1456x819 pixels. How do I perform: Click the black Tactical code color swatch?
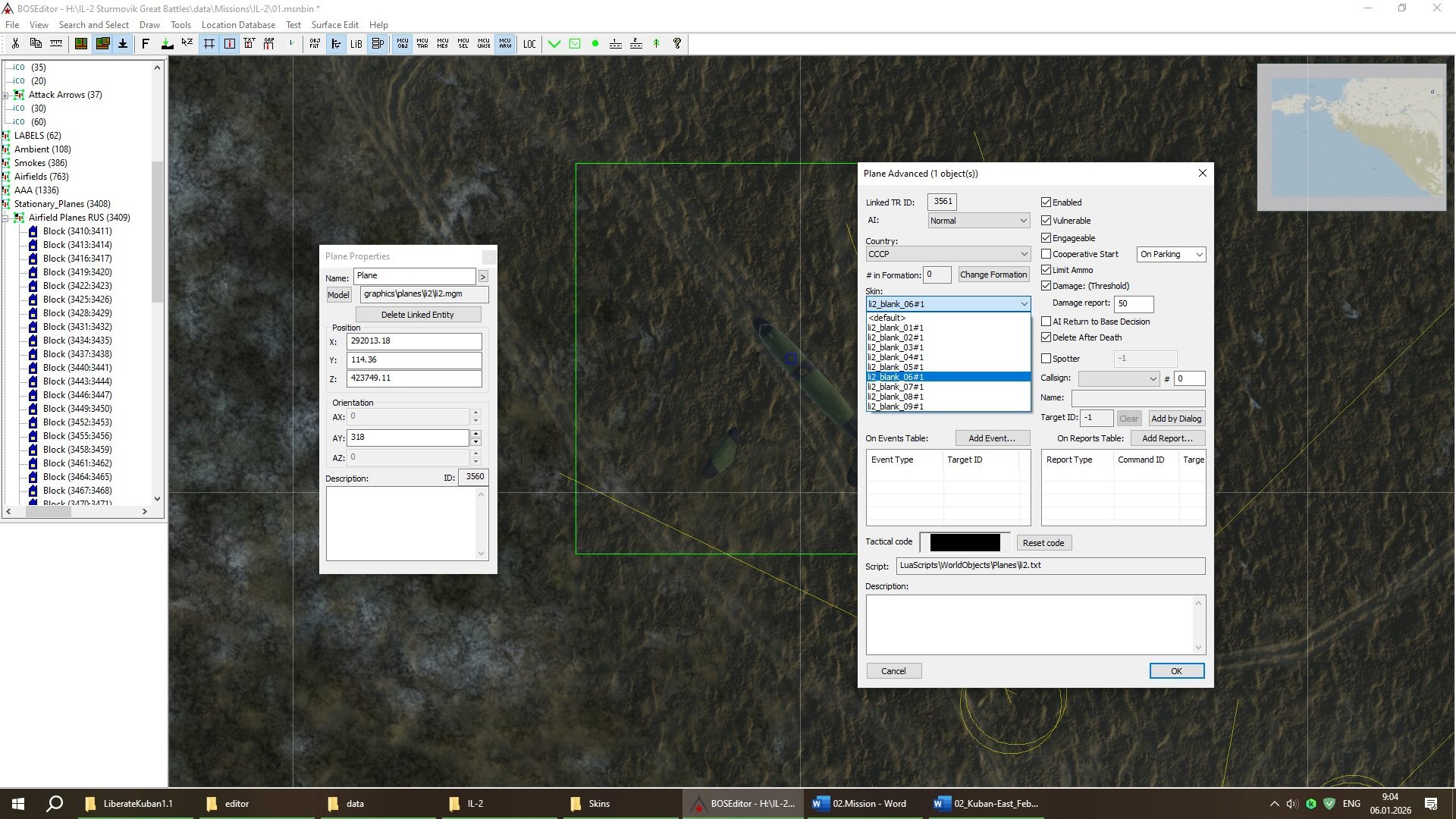point(965,543)
